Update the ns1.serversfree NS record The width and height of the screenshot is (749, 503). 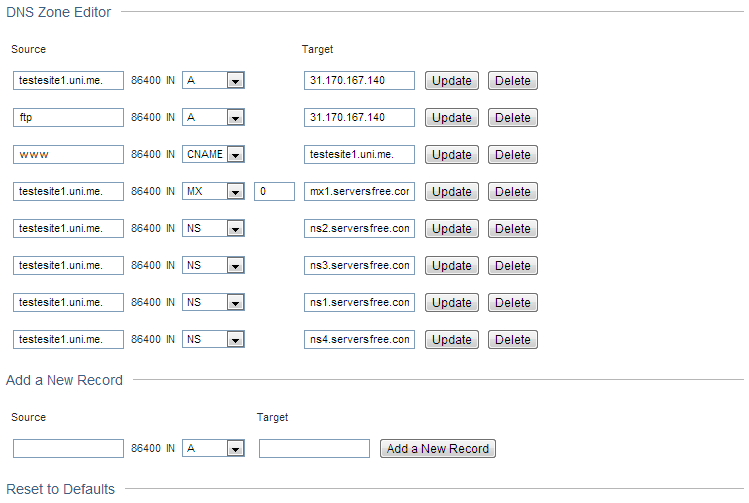click(x=452, y=303)
